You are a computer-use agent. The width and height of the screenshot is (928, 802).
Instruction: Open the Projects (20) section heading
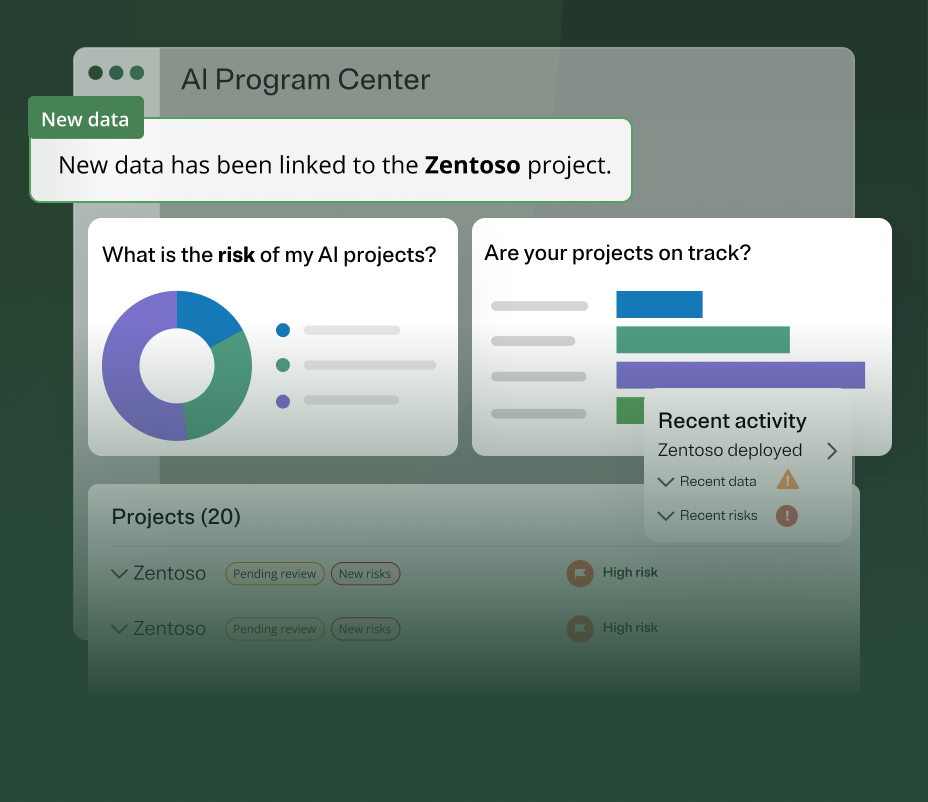click(x=176, y=517)
